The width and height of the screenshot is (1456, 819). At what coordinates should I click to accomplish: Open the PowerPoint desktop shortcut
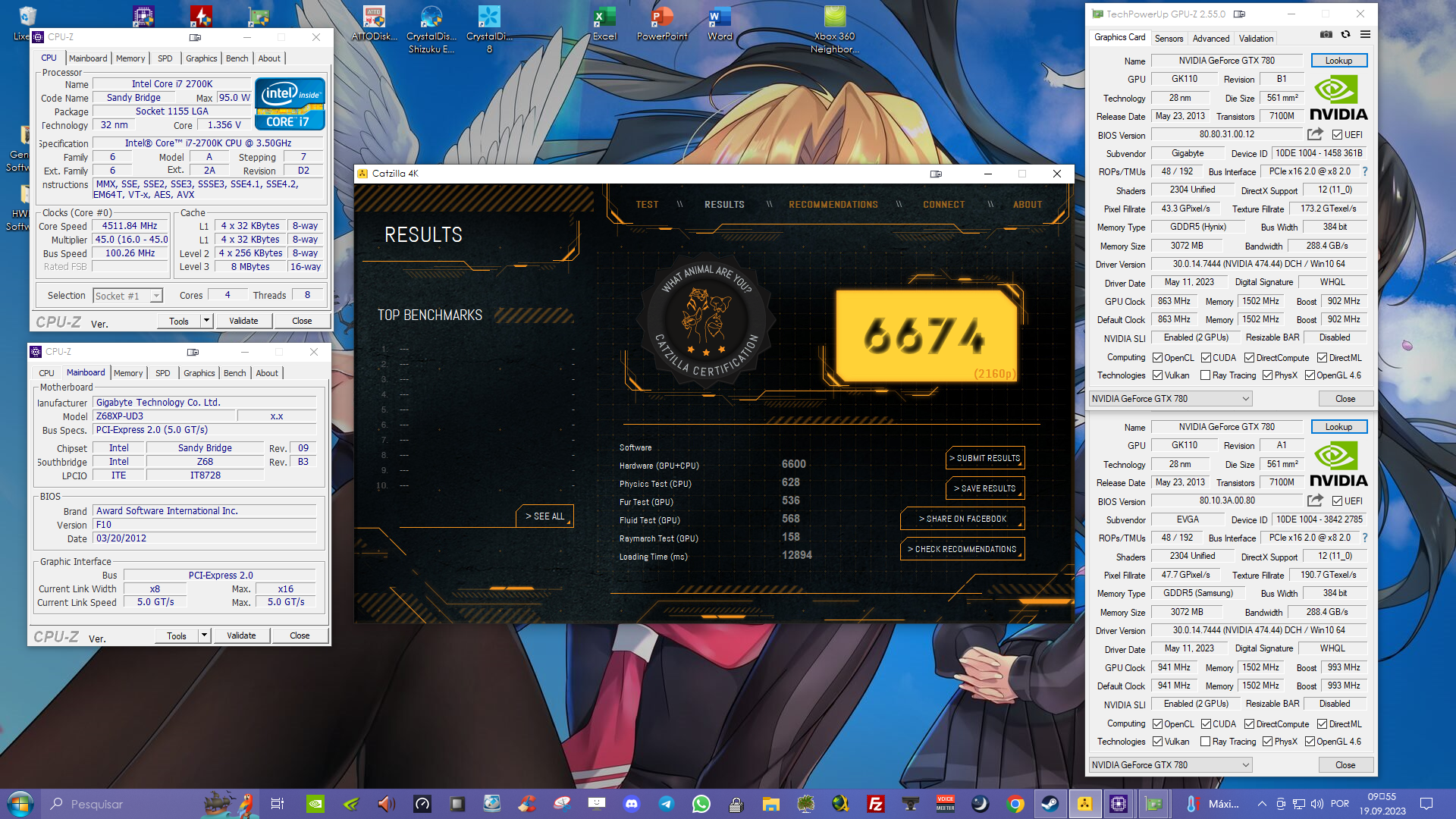click(662, 24)
